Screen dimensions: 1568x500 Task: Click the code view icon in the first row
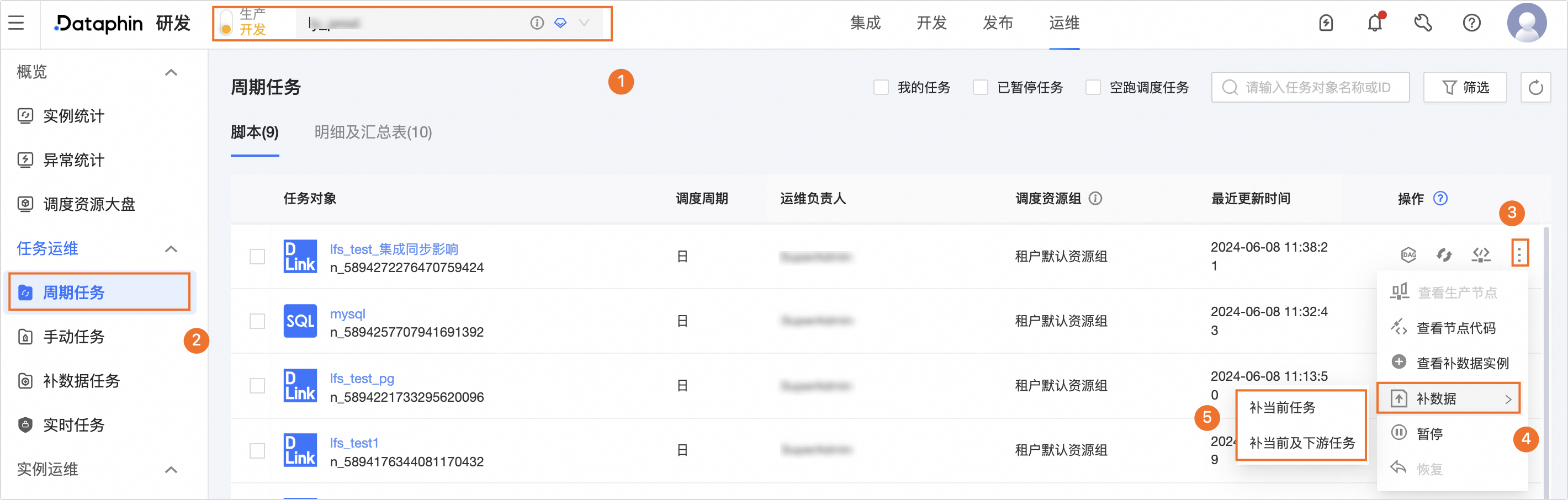point(1480,255)
